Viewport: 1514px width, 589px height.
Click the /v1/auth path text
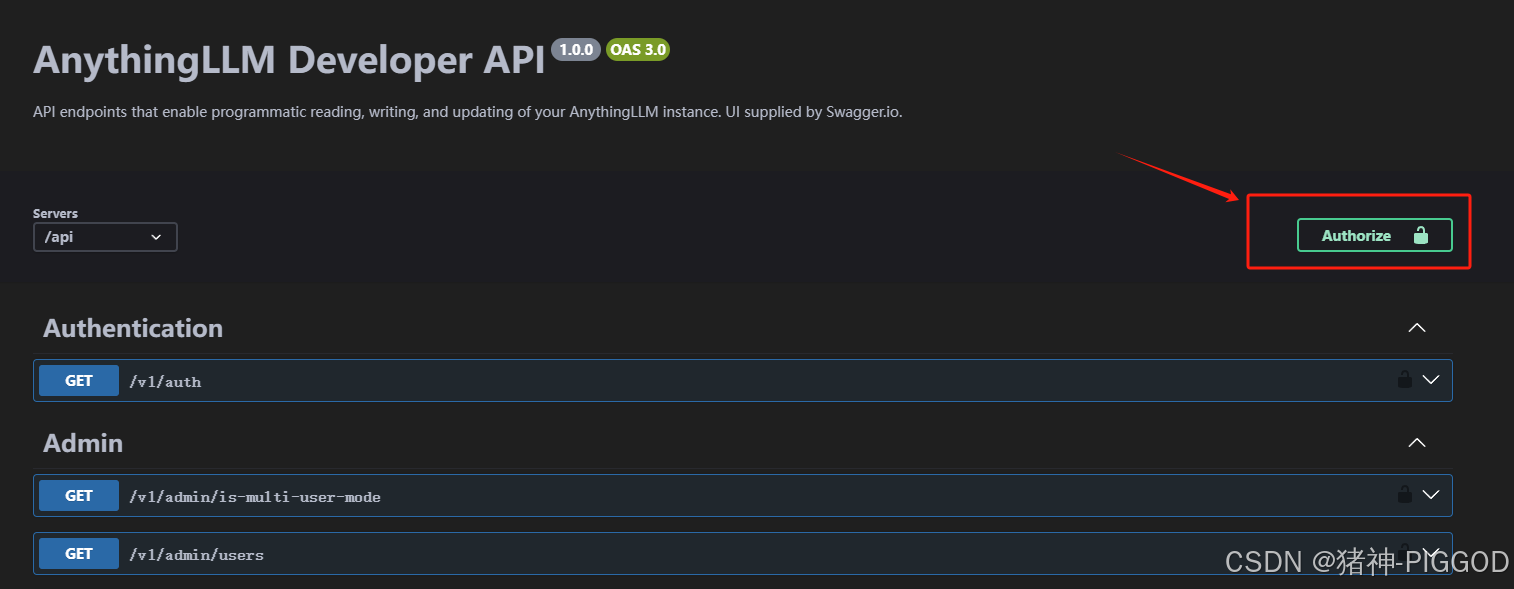coord(165,381)
